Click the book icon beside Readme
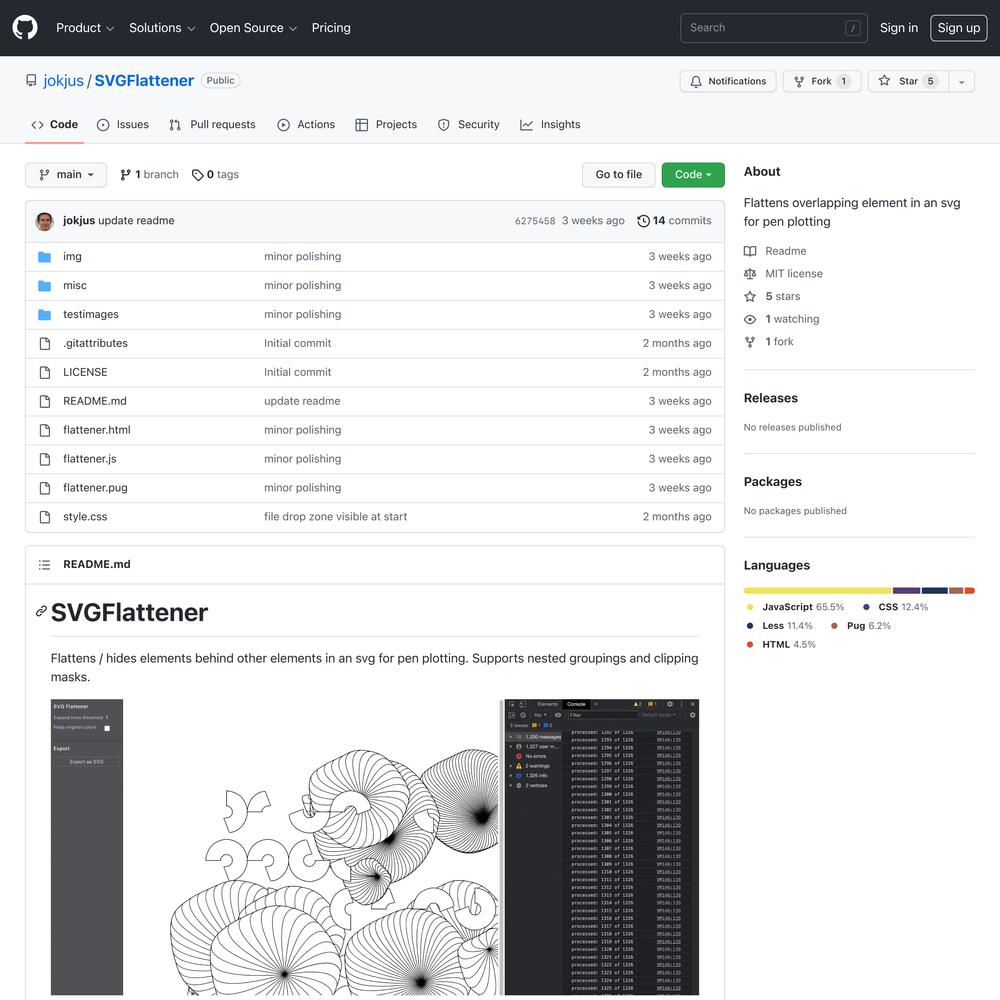 pos(750,251)
